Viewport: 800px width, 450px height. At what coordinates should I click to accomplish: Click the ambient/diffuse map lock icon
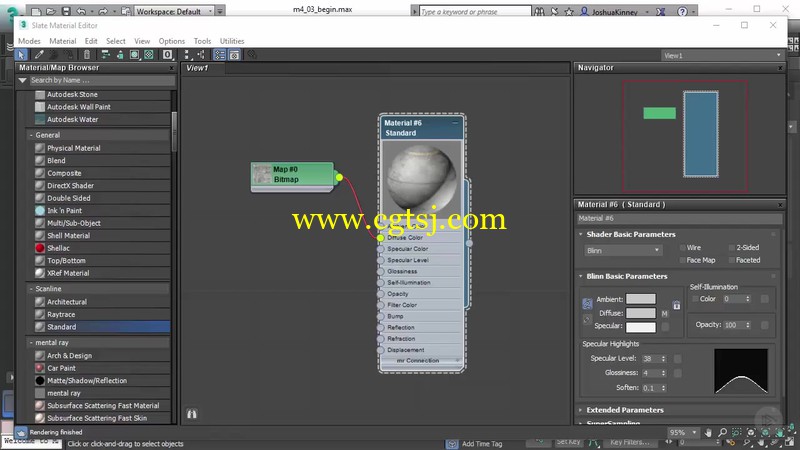point(677,306)
